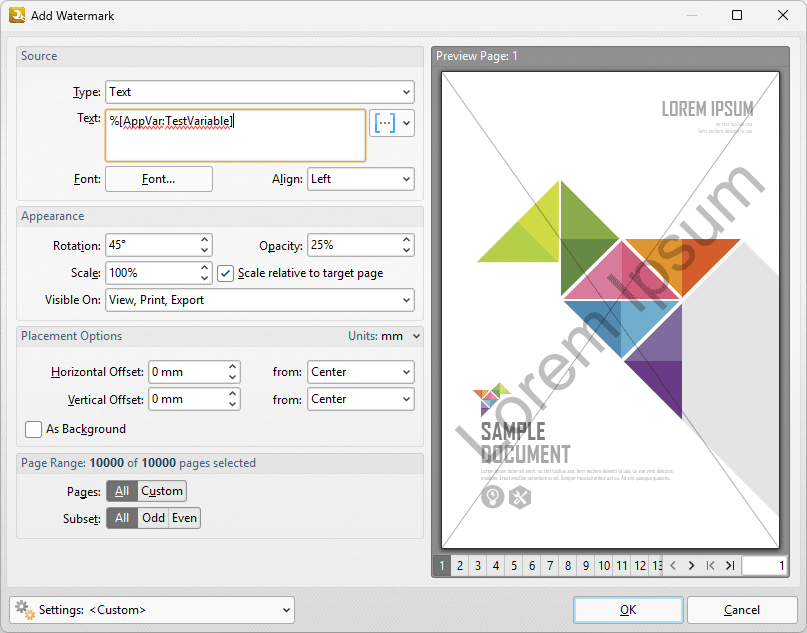The image size is (807, 633).
Task: Open the Units mm dropdown
Action: coord(385,336)
